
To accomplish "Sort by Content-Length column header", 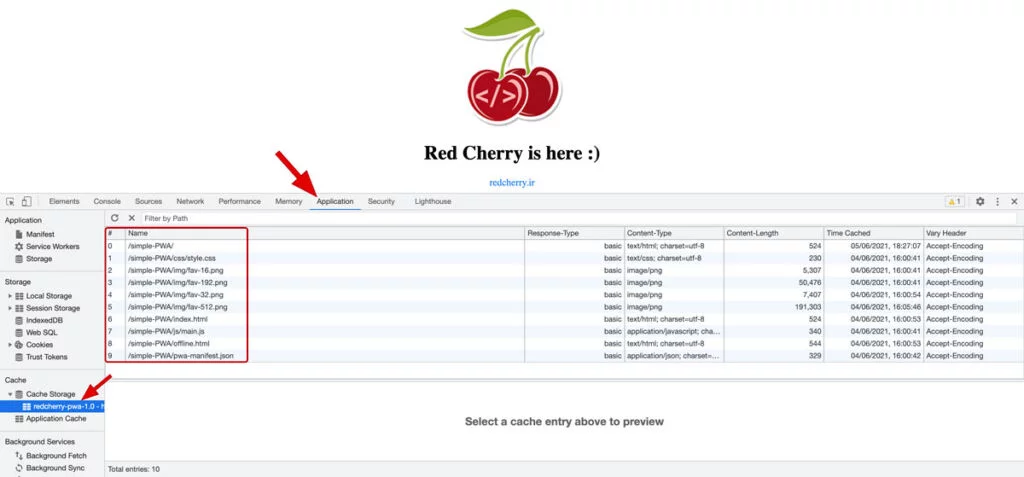I will pos(773,233).
